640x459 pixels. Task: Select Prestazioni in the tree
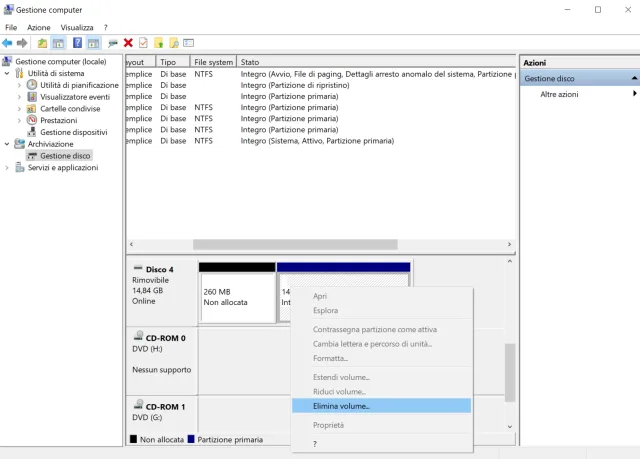click(58, 120)
